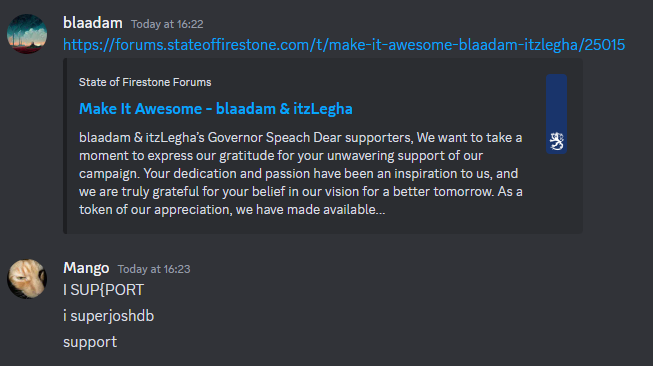Open the forums.stateoffirestone.com URL link
Screen dimensions: 653x366
[x=344, y=45]
